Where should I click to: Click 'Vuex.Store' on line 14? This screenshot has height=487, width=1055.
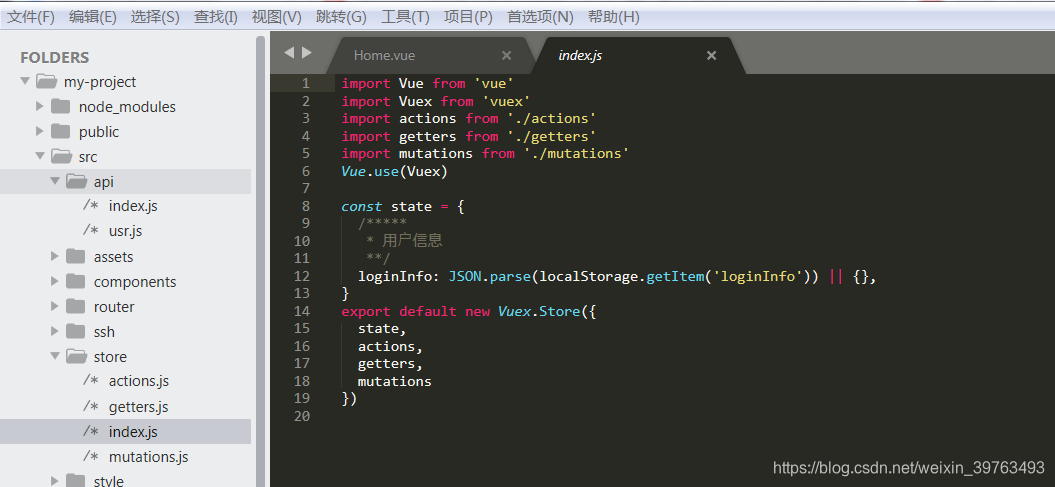(x=538, y=311)
